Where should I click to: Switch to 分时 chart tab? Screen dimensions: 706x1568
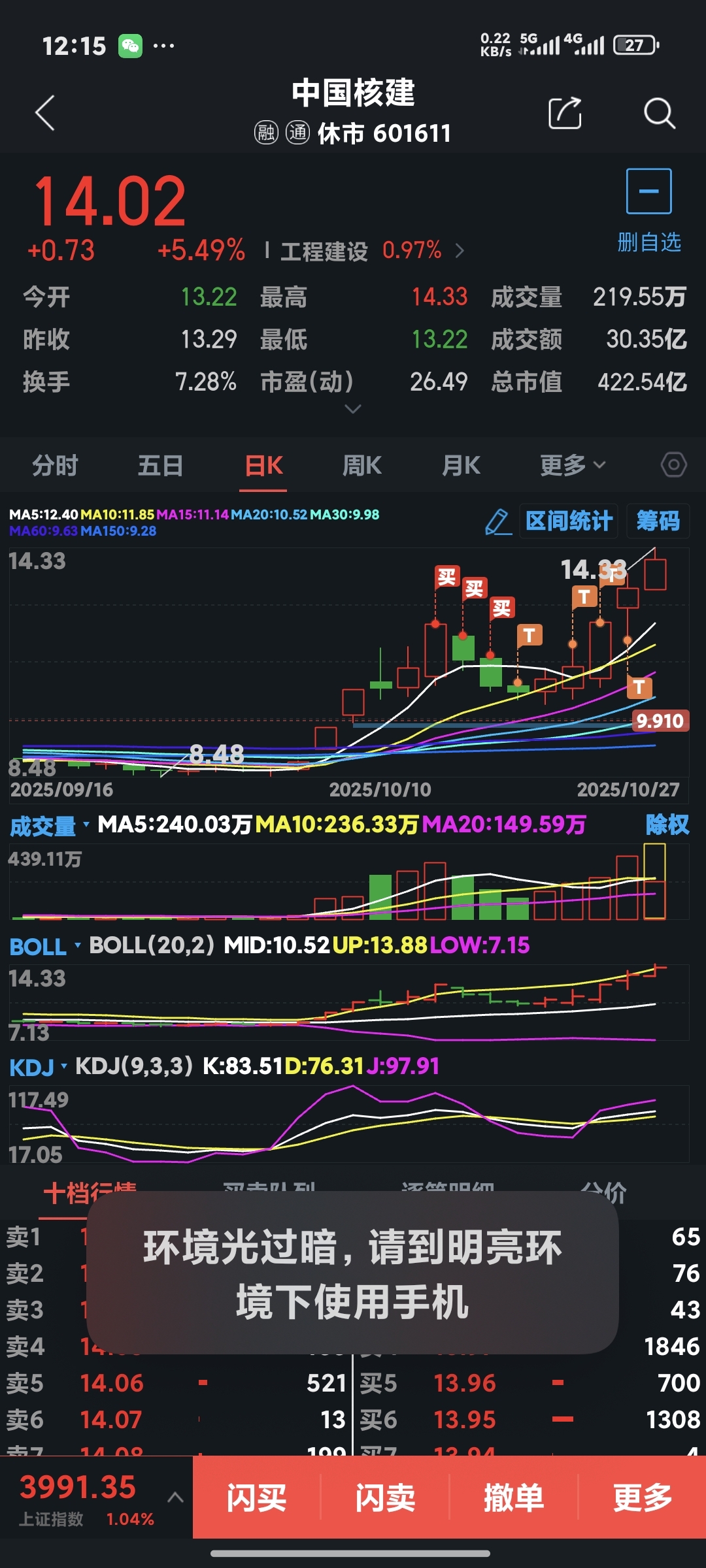point(56,465)
